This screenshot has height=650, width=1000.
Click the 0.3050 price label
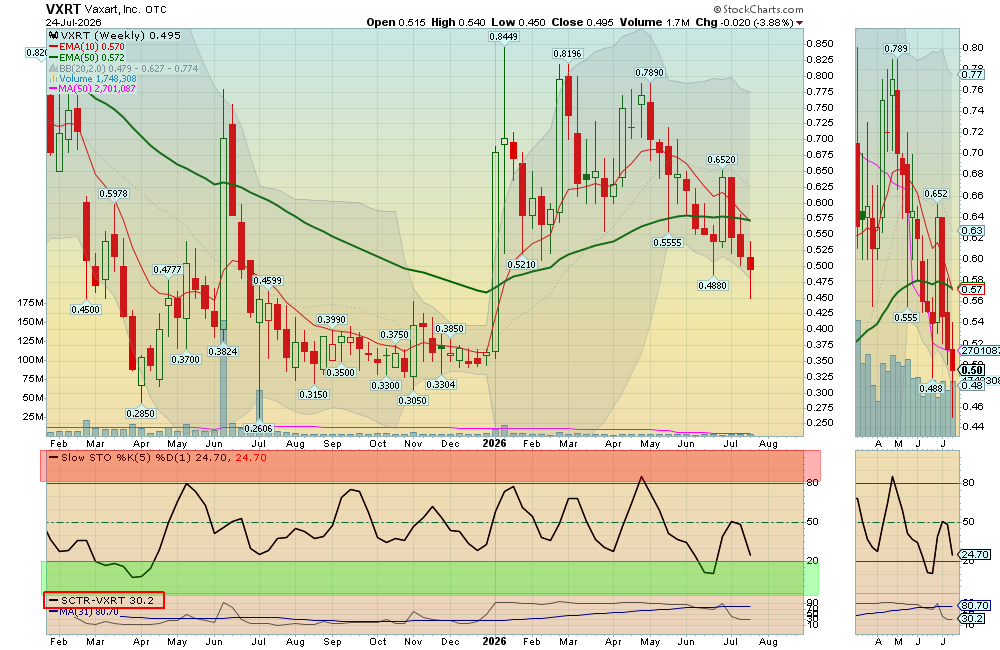click(x=413, y=401)
